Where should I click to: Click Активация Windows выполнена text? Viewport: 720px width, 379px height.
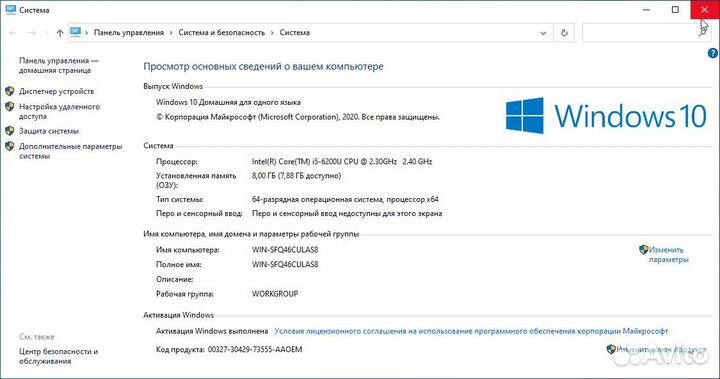click(212, 331)
